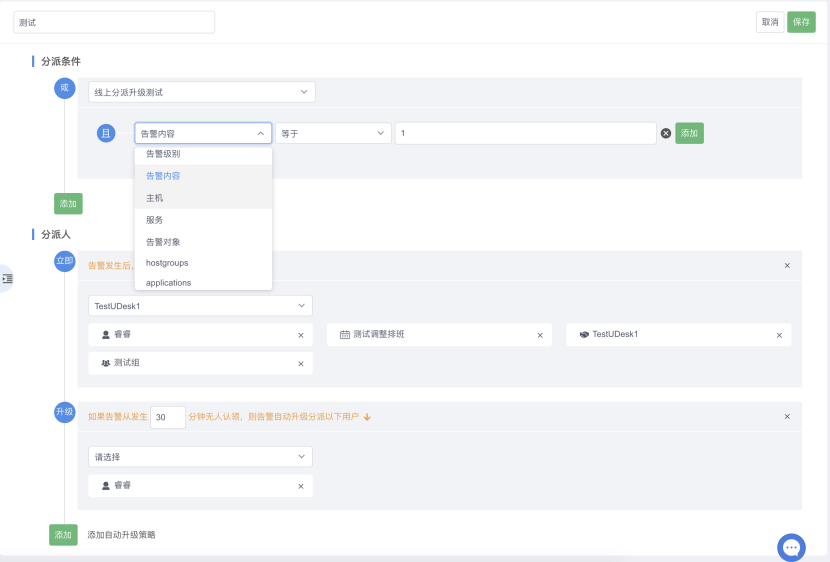Choose 服务 in the dropdown list
Image resolution: width=830 pixels, height=562 pixels.
[203, 220]
